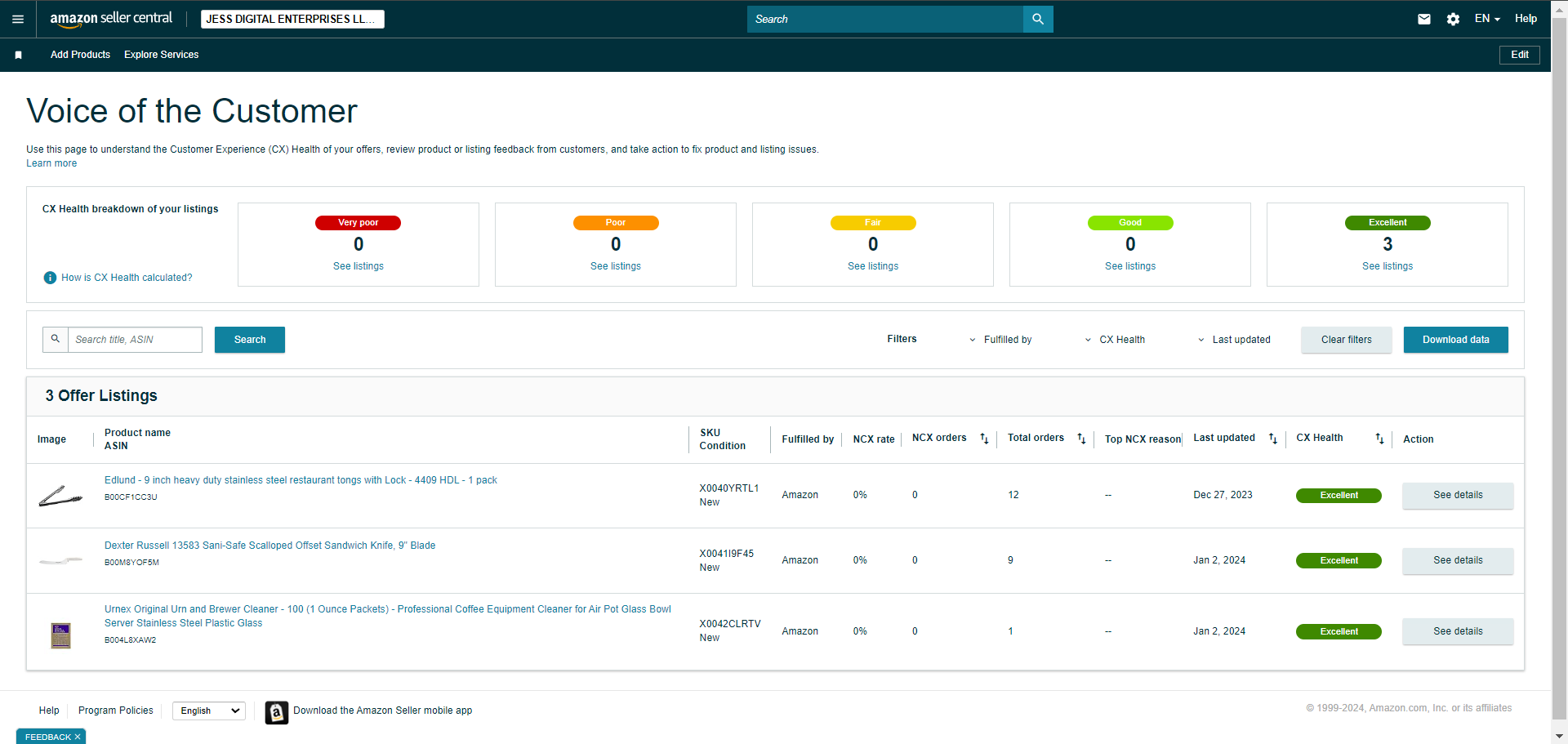This screenshot has width=1568, height=744.
Task: Open total orders count 12 for Edlund
Action: click(1013, 495)
